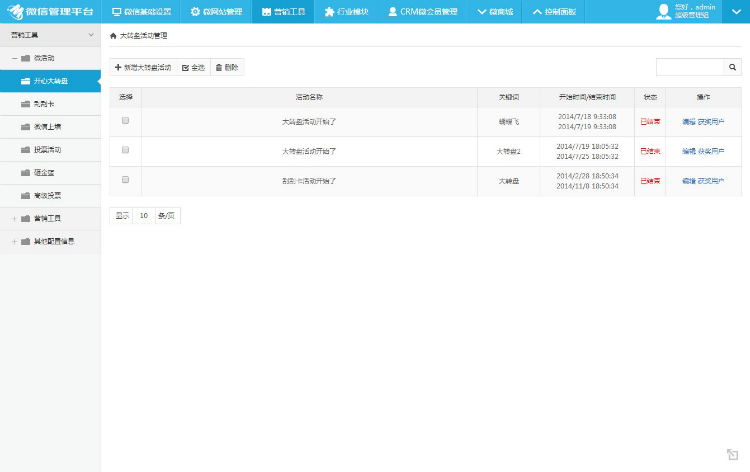Click the admin user avatar icon

coord(664,11)
